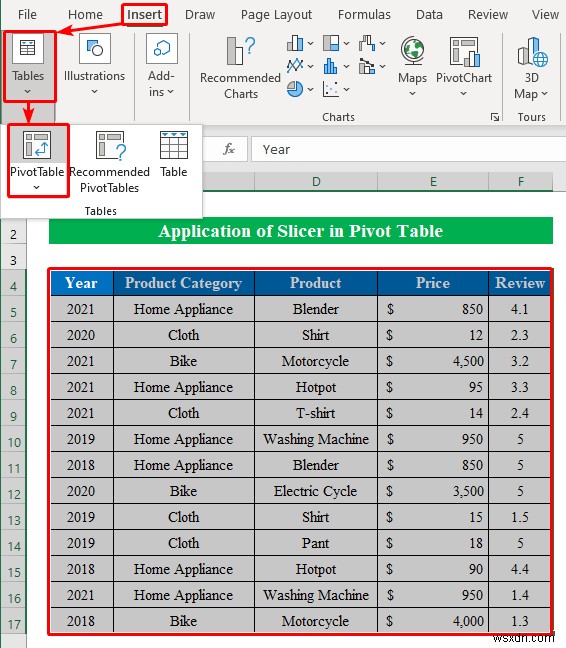Image resolution: width=566 pixels, height=648 pixels.
Task: Open the Recommended Charts button
Action: pyautogui.click(x=240, y=68)
